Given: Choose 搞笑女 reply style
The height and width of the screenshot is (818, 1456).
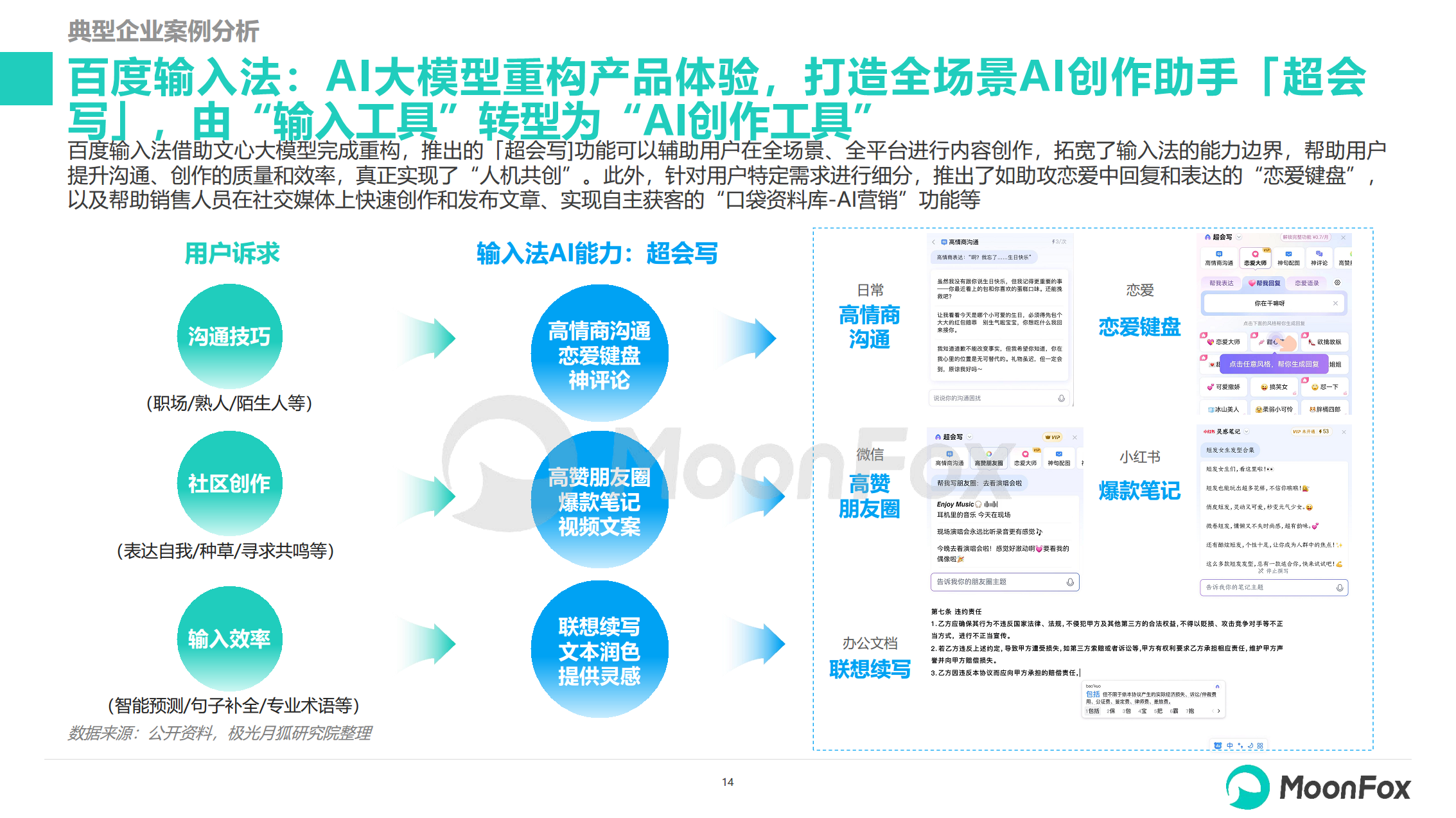Looking at the screenshot, I should click(x=1274, y=387).
